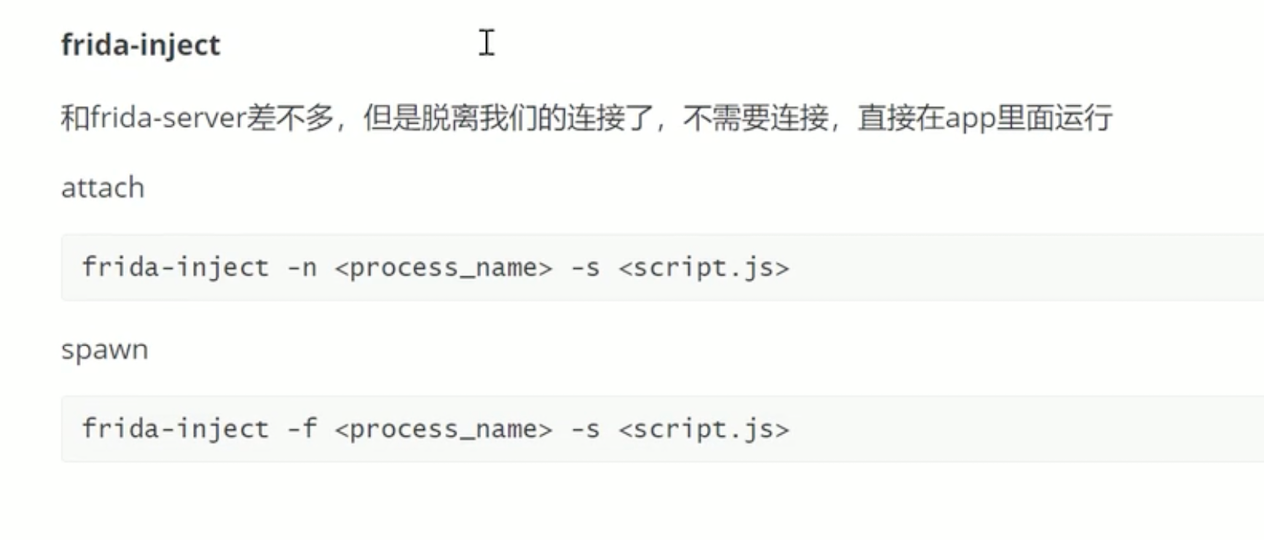Screen dimensions: 1264x540
Task: Click <process_name> in the spawn command
Action: (x=443, y=429)
